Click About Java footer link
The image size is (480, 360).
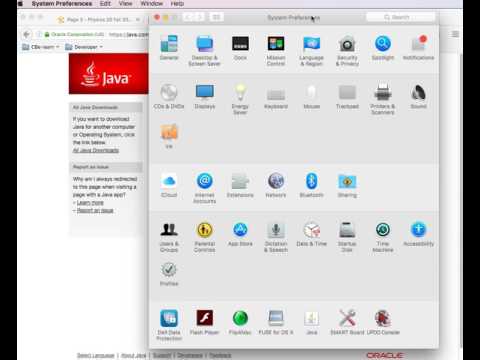click(133, 355)
